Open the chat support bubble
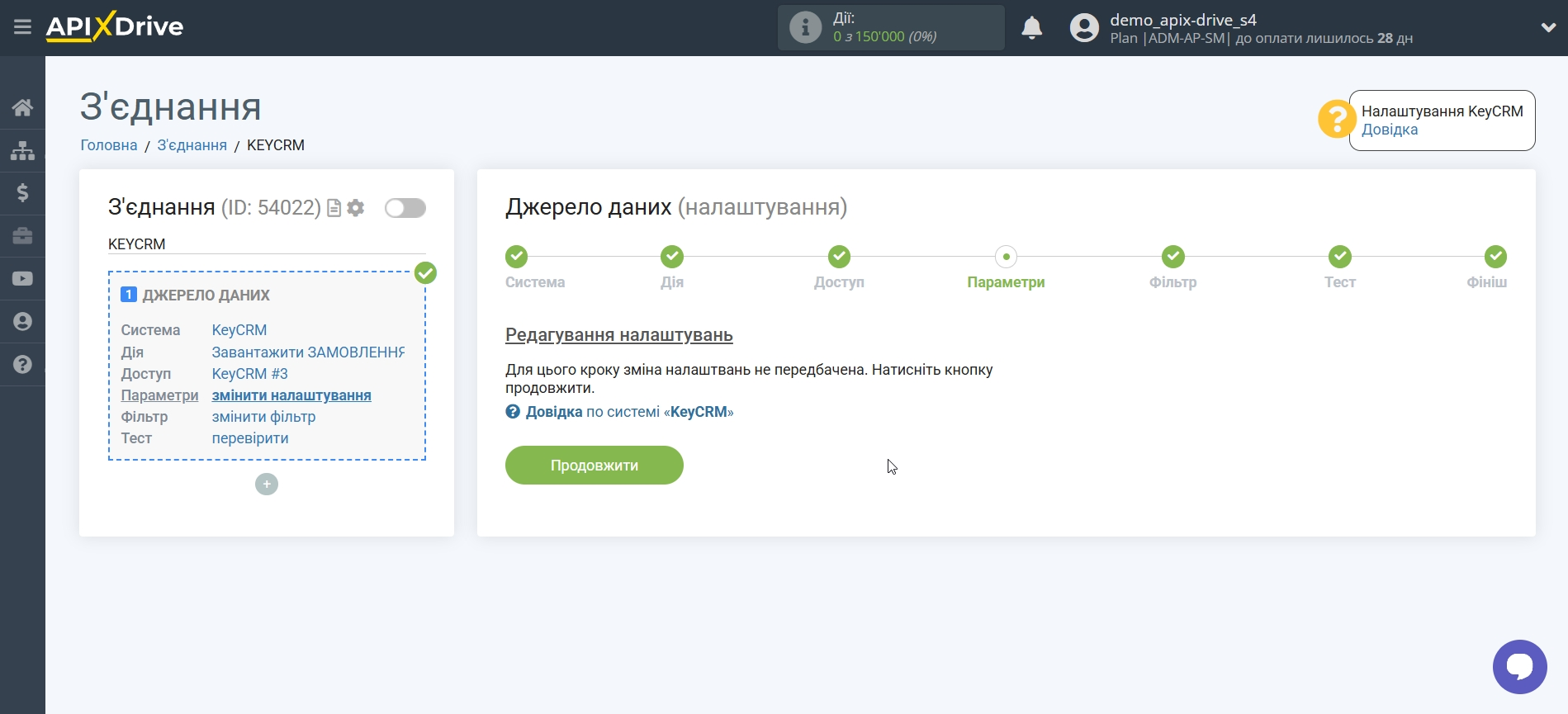The height and width of the screenshot is (714, 1568). [x=1519, y=667]
